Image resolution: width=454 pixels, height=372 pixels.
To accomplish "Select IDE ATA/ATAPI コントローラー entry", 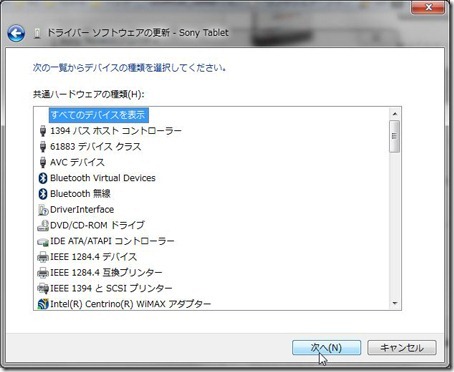I will tap(112, 241).
